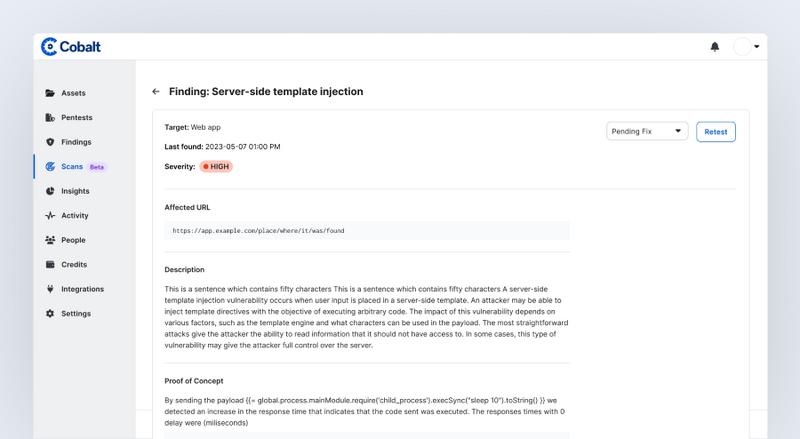Click the Assets folder icon

50,93
